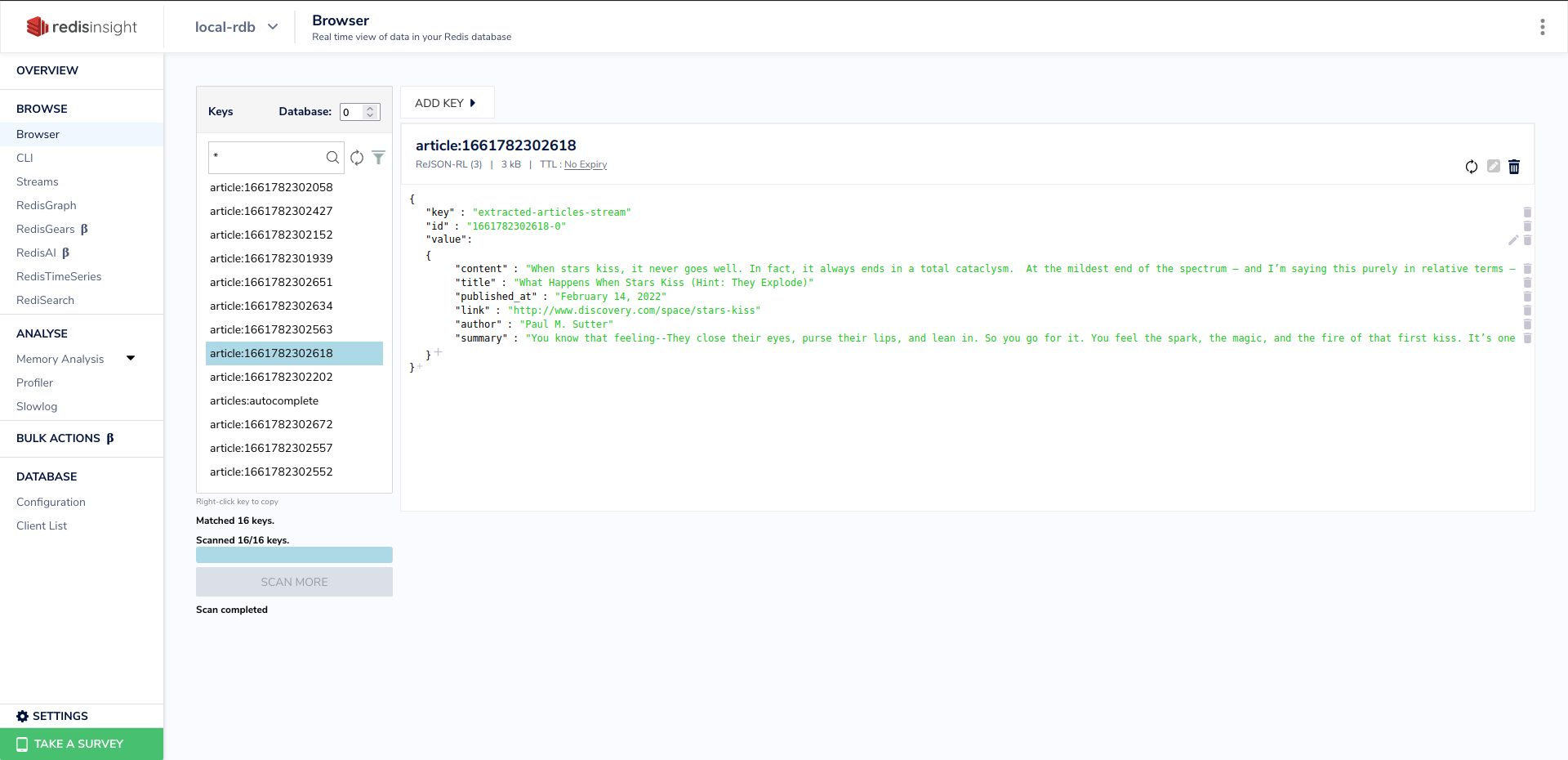
Task: Open the key type filter
Action: (378, 158)
